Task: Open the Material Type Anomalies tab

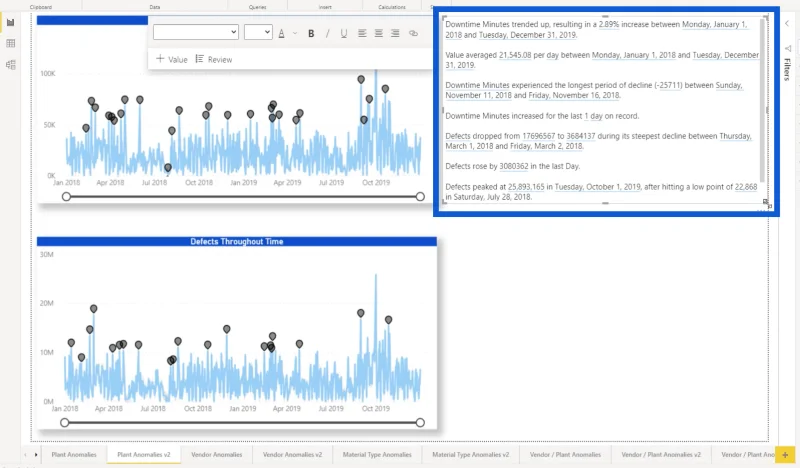Action: (x=377, y=454)
